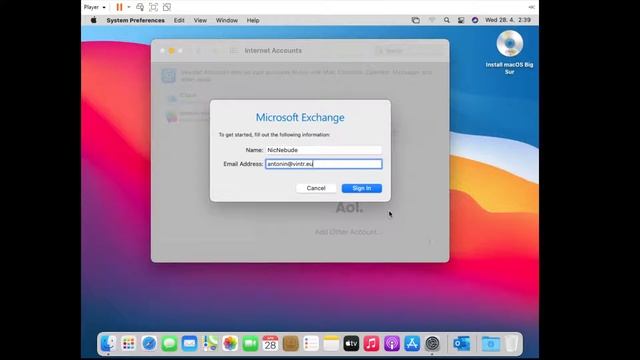The image size is (640, 360).
Task: Open Finder from the dock
Action: pyautogui.click(x=108, y=344)
